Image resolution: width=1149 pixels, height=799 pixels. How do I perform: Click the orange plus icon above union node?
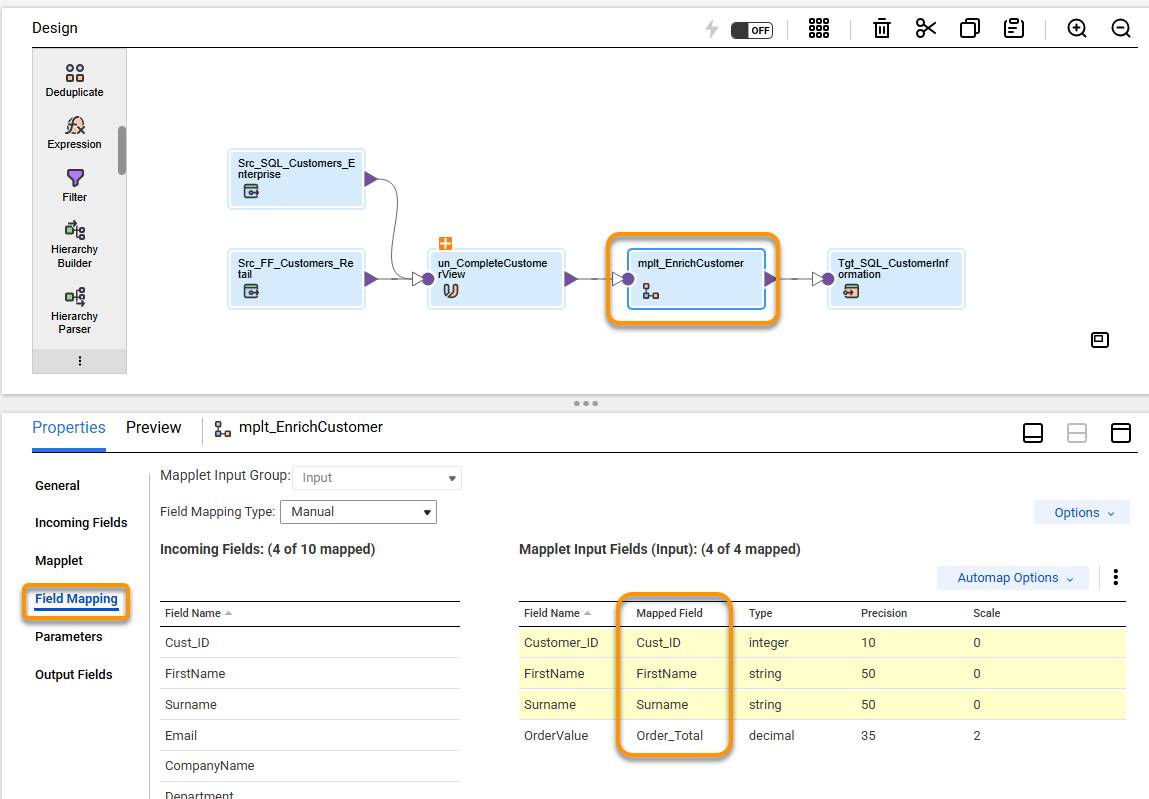tap(445, 243)
